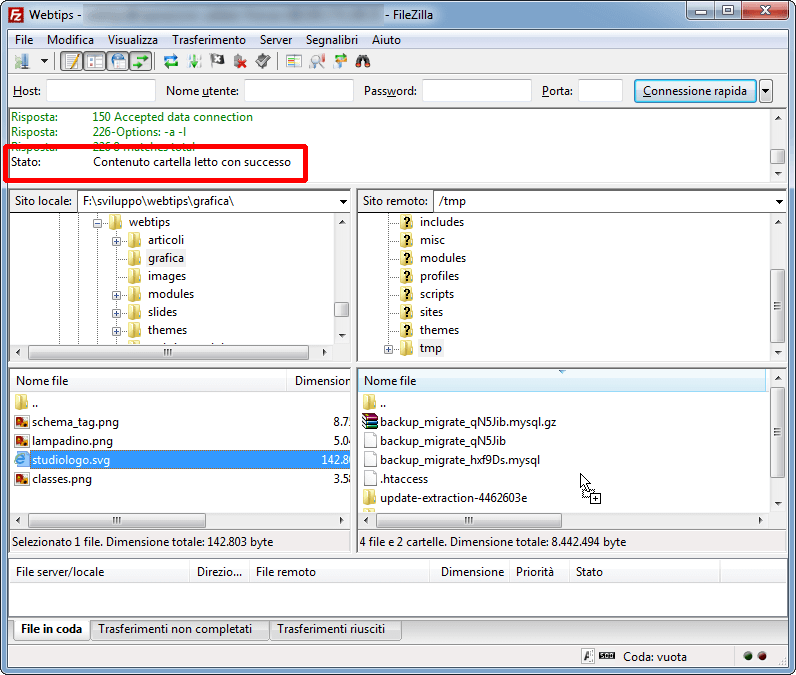Screen dimensions: 796x675
Task: Sort local files by Nome file column
Action: 148,381
